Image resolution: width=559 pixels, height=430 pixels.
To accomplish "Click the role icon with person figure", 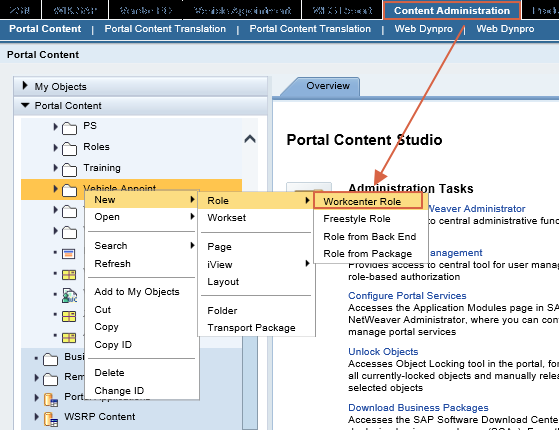I will click(69, 296).
